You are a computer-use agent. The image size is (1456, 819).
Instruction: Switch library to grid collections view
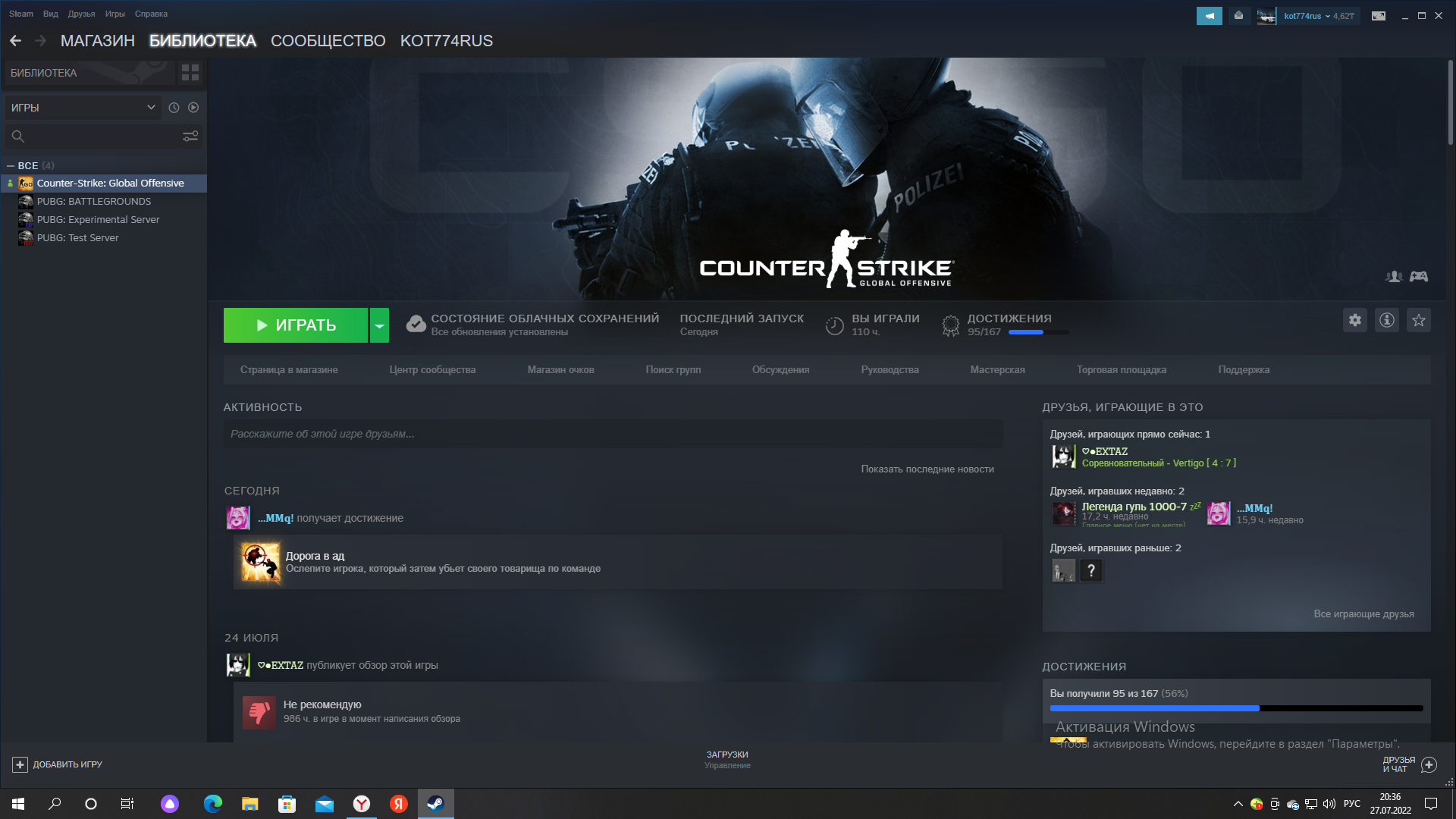coord(190,73)
